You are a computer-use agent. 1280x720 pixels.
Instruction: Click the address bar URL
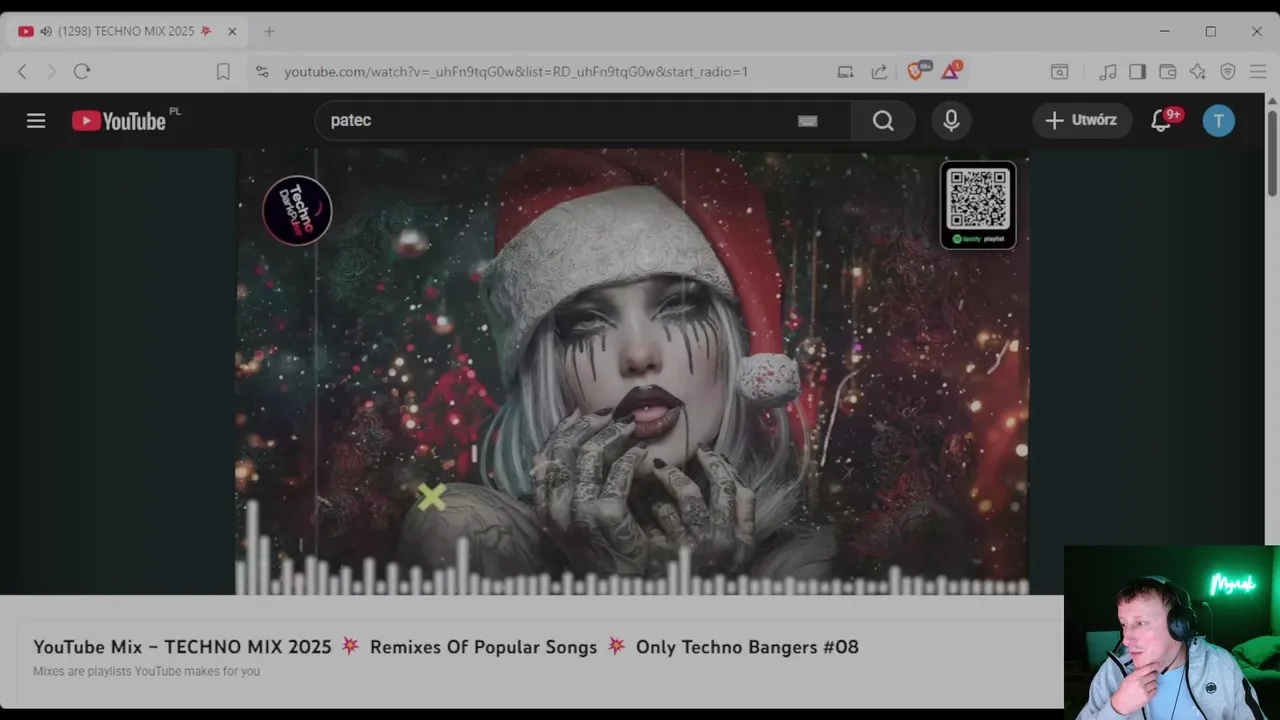pyautogui.click(x=516, y=72)
